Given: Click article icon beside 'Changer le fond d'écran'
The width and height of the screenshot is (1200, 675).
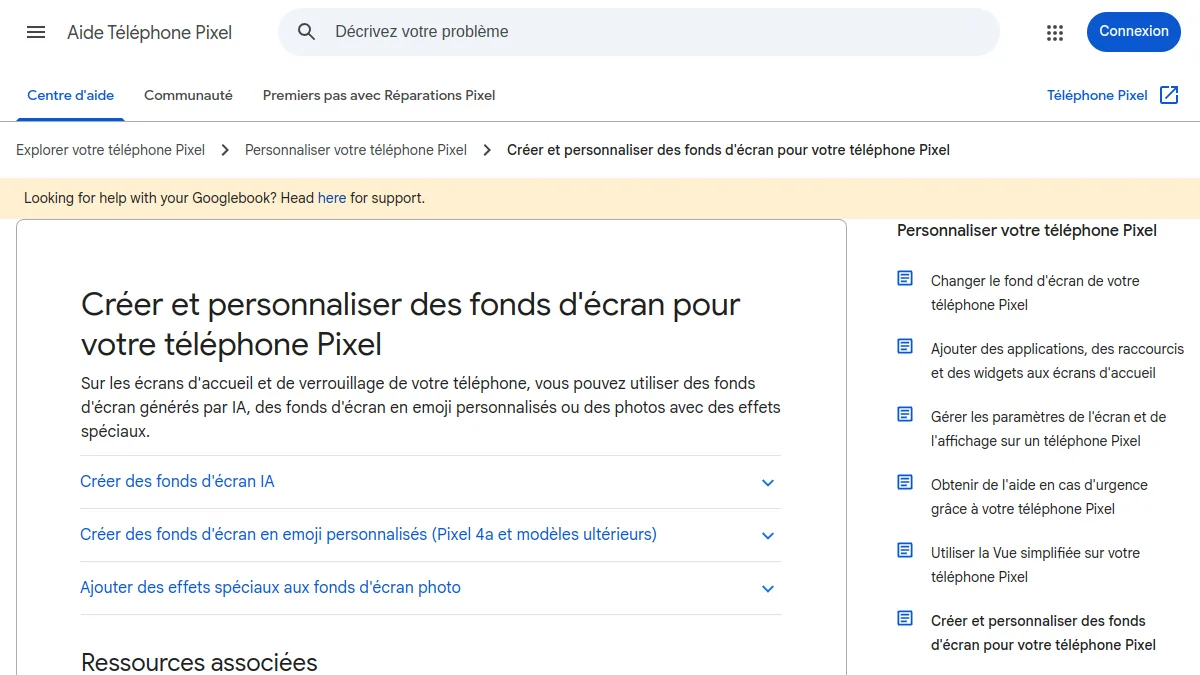Looking at the screenshot, I should 905,279.
